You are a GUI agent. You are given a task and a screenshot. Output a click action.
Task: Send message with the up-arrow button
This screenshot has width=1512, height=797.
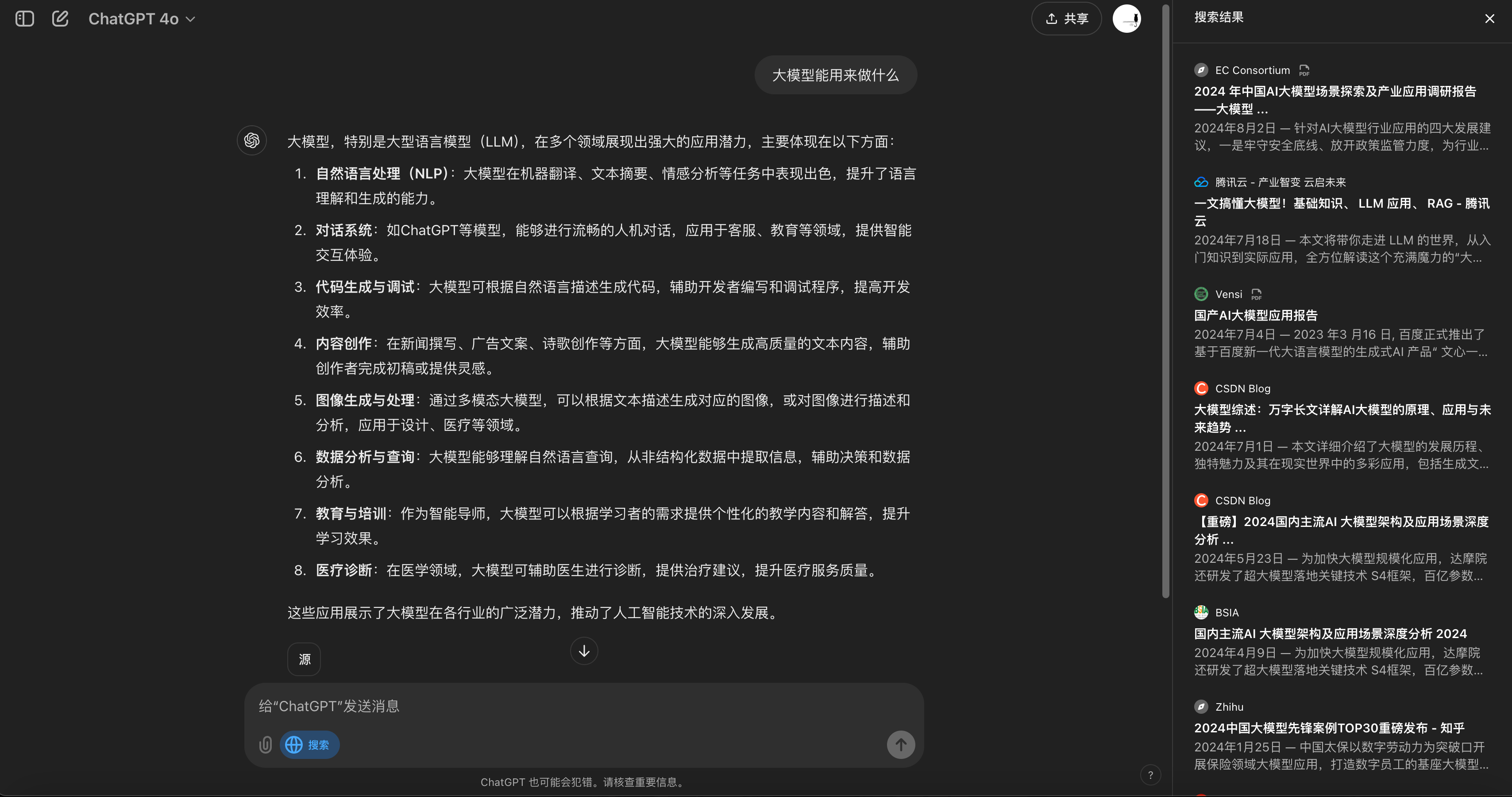900,745
